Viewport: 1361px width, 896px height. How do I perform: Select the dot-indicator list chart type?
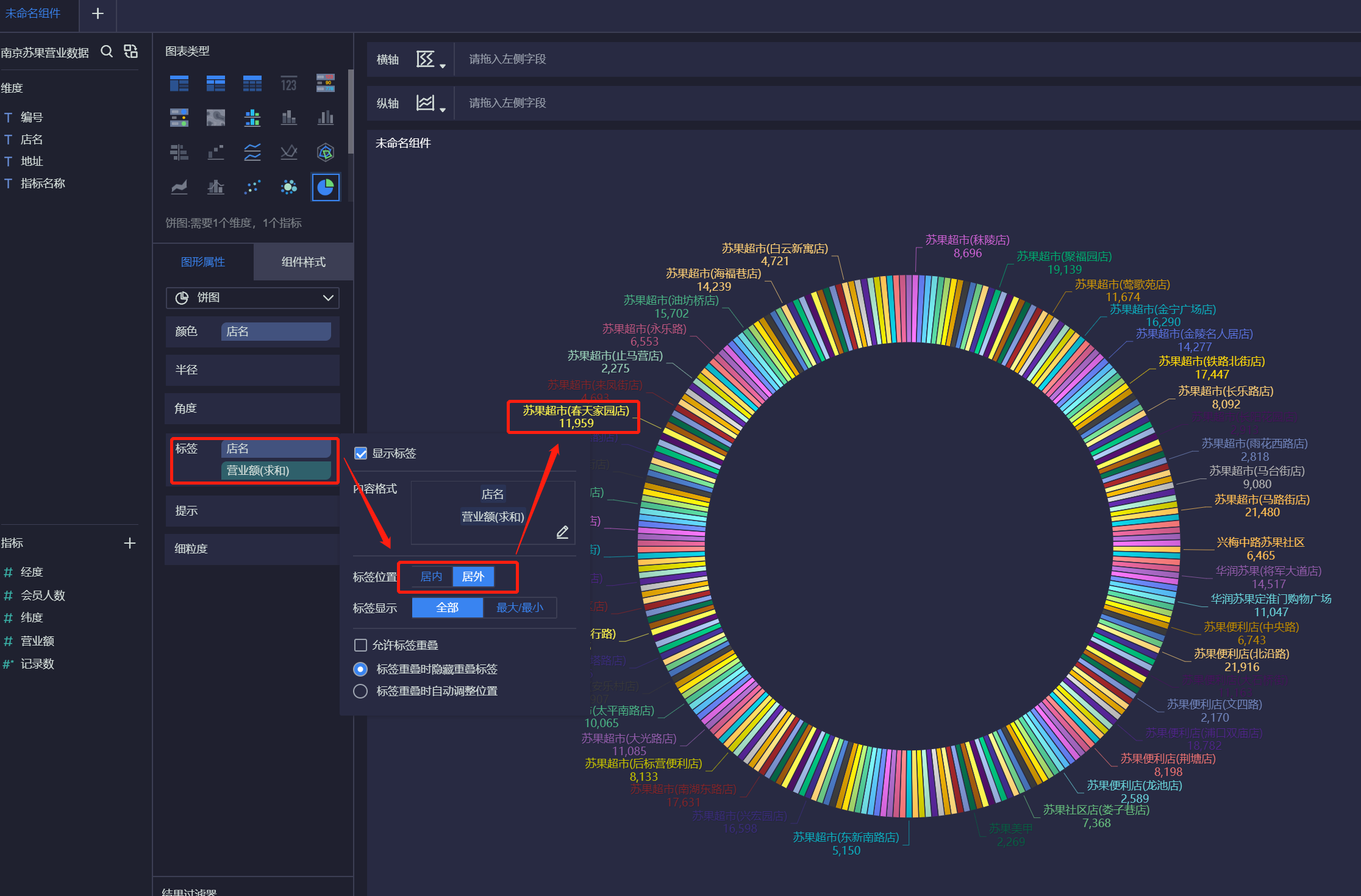[x=179, y=118]
